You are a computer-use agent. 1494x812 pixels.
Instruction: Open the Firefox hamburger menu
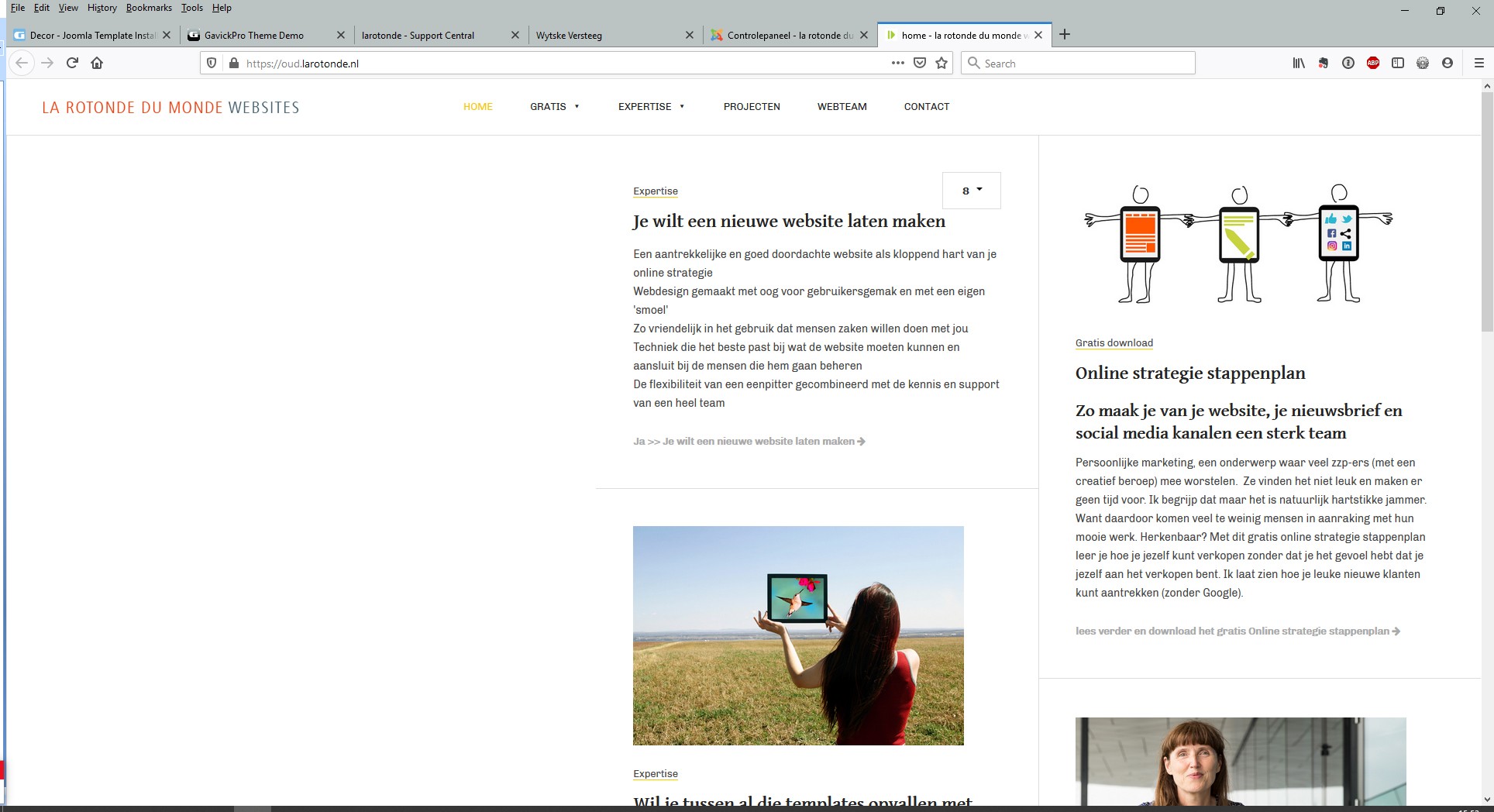tap(1479, 64)
